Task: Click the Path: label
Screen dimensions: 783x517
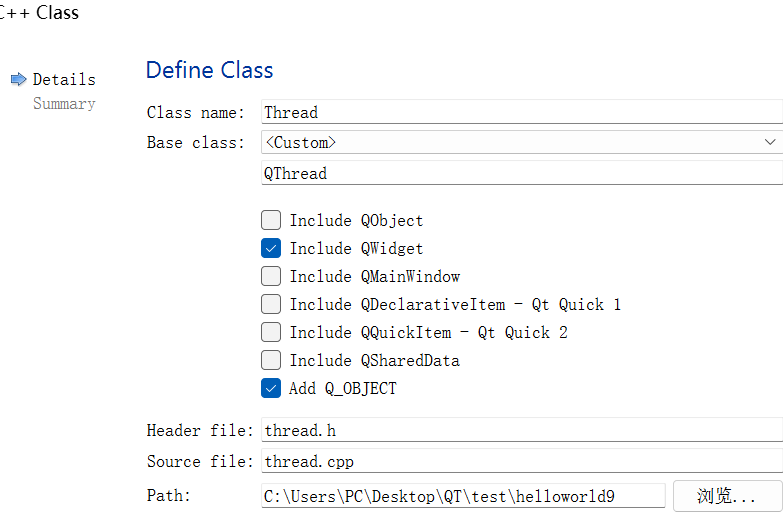Action: pos(169,496)
